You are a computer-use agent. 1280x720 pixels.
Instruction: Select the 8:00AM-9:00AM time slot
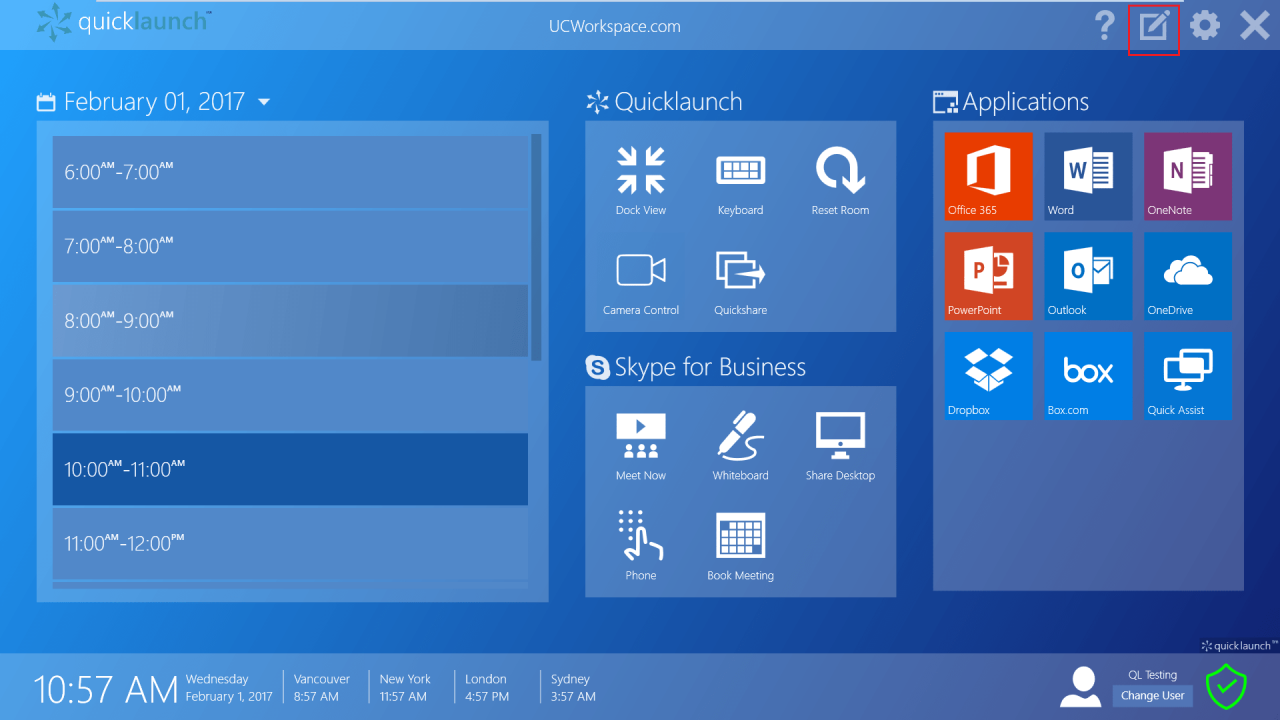click(290, 320)
